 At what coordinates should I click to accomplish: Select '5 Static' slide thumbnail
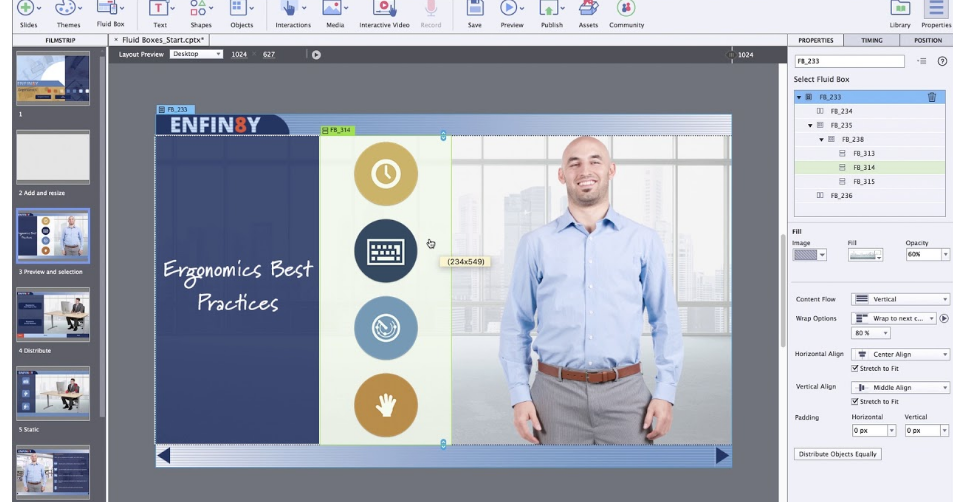point(53,393)
